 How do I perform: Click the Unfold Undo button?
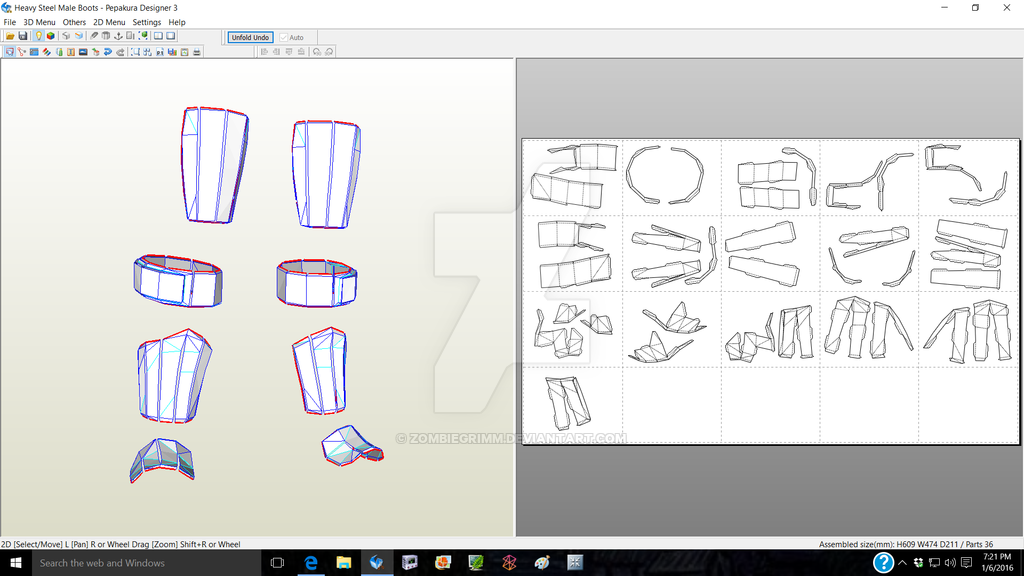[250, 37]
